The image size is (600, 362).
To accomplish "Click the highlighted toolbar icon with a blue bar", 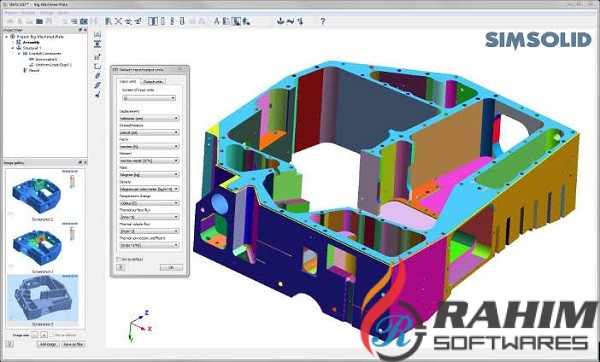I will tap(153, 21).
